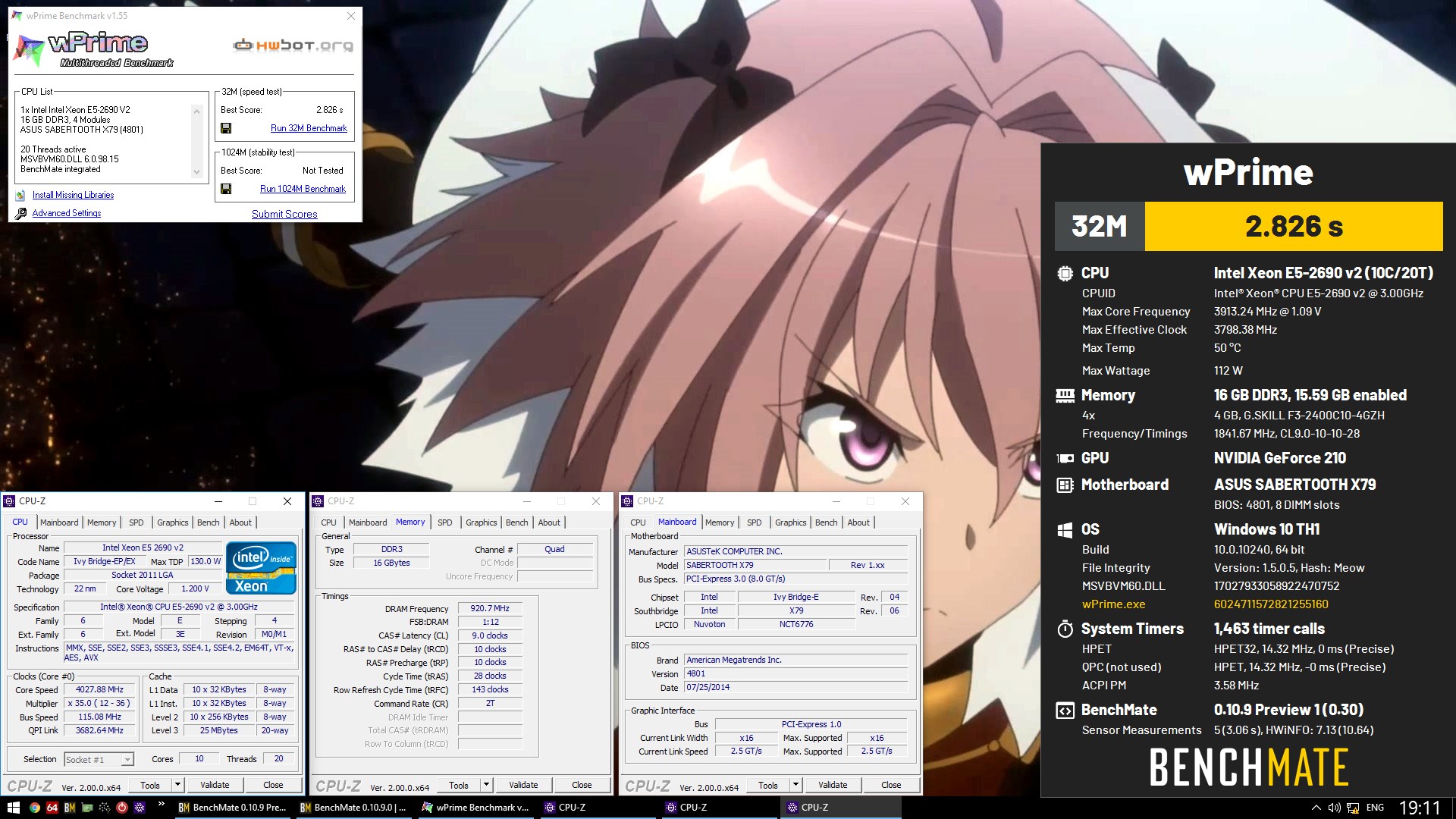Click the SABERTOOTH X79 model field in CPU-Z
The width and height of the screenshot is (1456, 819).
(x=755, y=565)
